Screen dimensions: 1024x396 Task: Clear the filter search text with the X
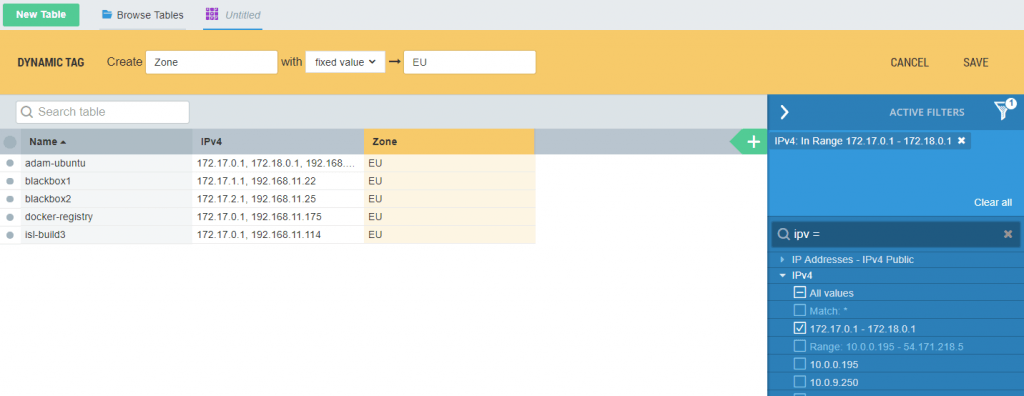tap(1008, 234)
